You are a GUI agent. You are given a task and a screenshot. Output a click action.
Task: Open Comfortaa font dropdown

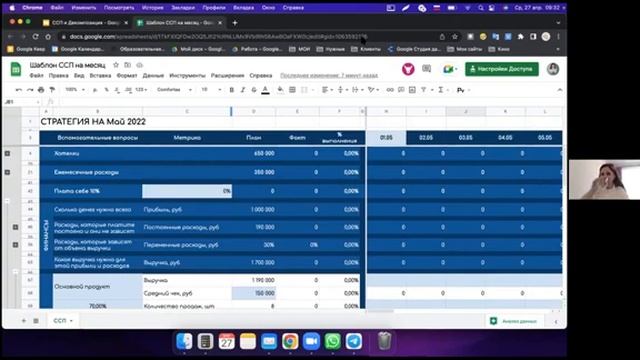pyautogui.click(x=174, y=90)
